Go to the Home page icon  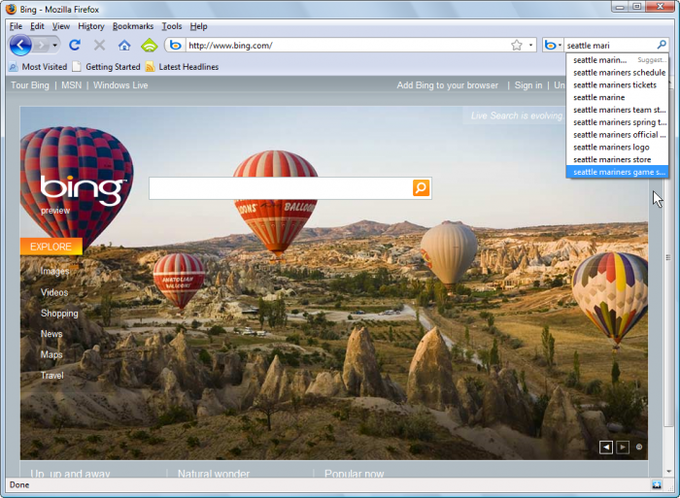pos(124,45)
